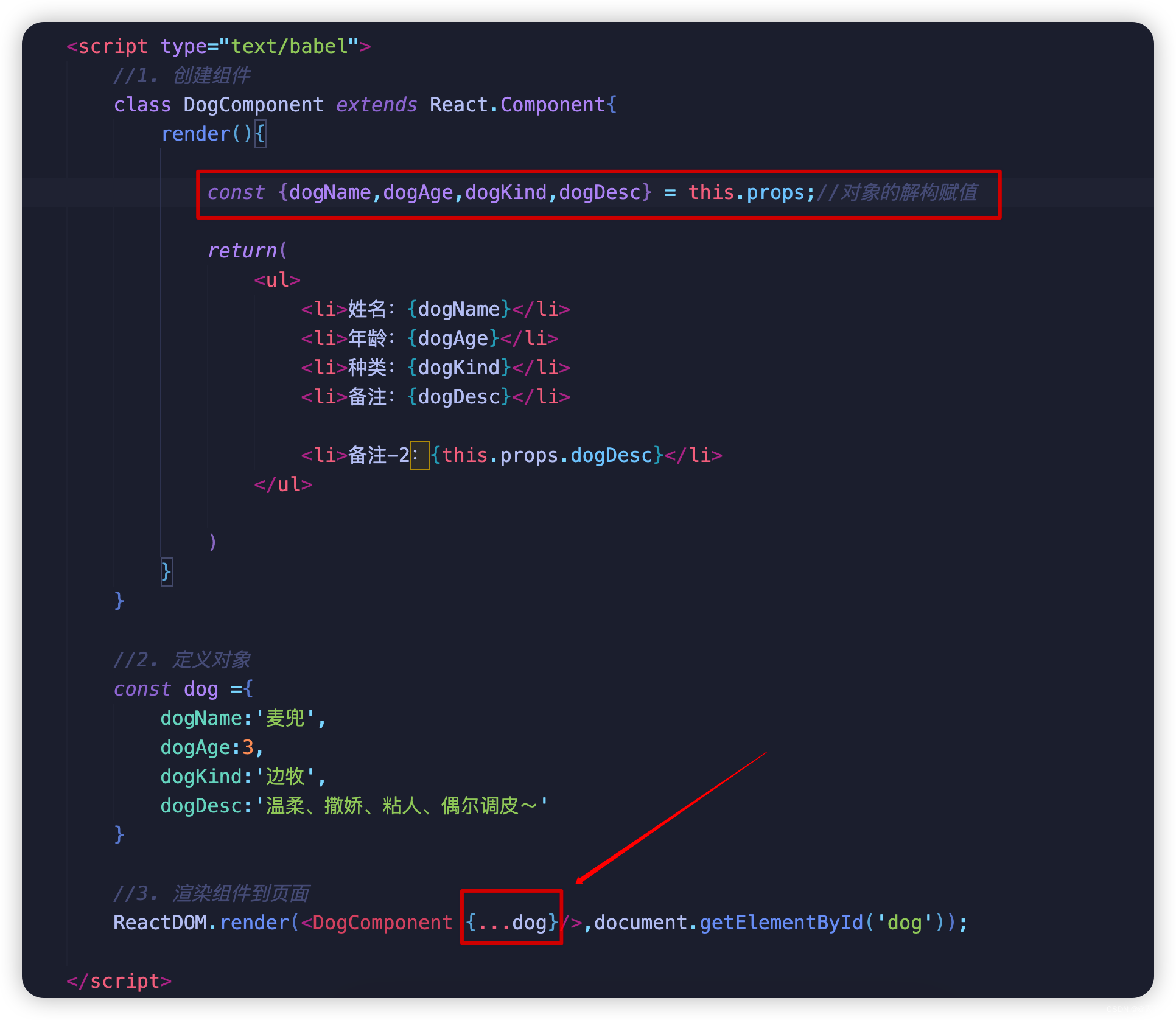This screenshot has width=1176, height=1020.
Task: Click the return keyword
Action: point(242,251)
